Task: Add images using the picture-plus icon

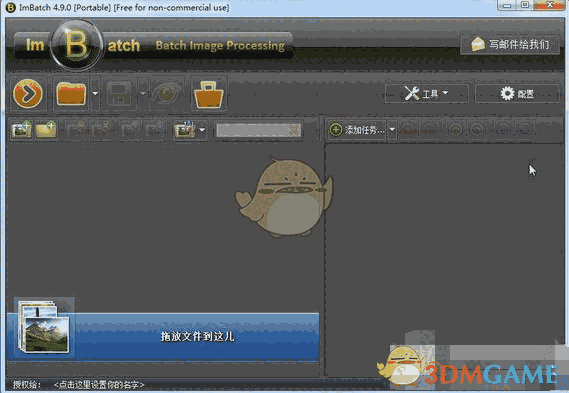Action: click(x=21, y=130)
